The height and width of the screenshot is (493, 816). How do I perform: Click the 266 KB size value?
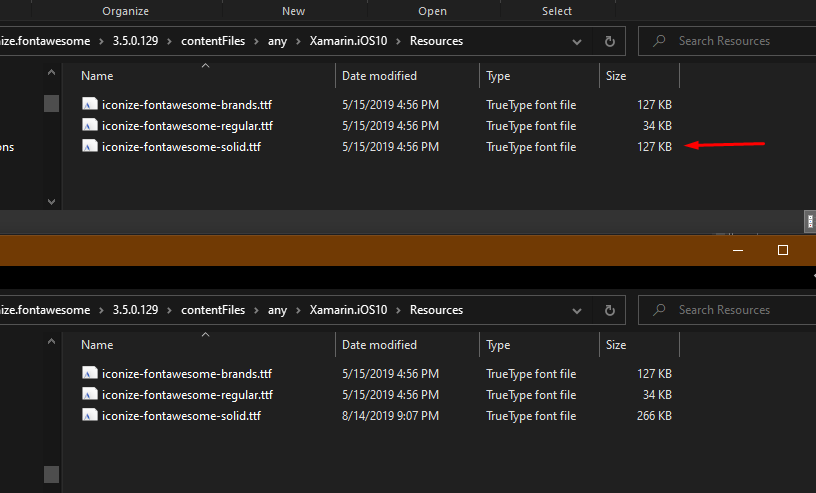tap(654, 416)
